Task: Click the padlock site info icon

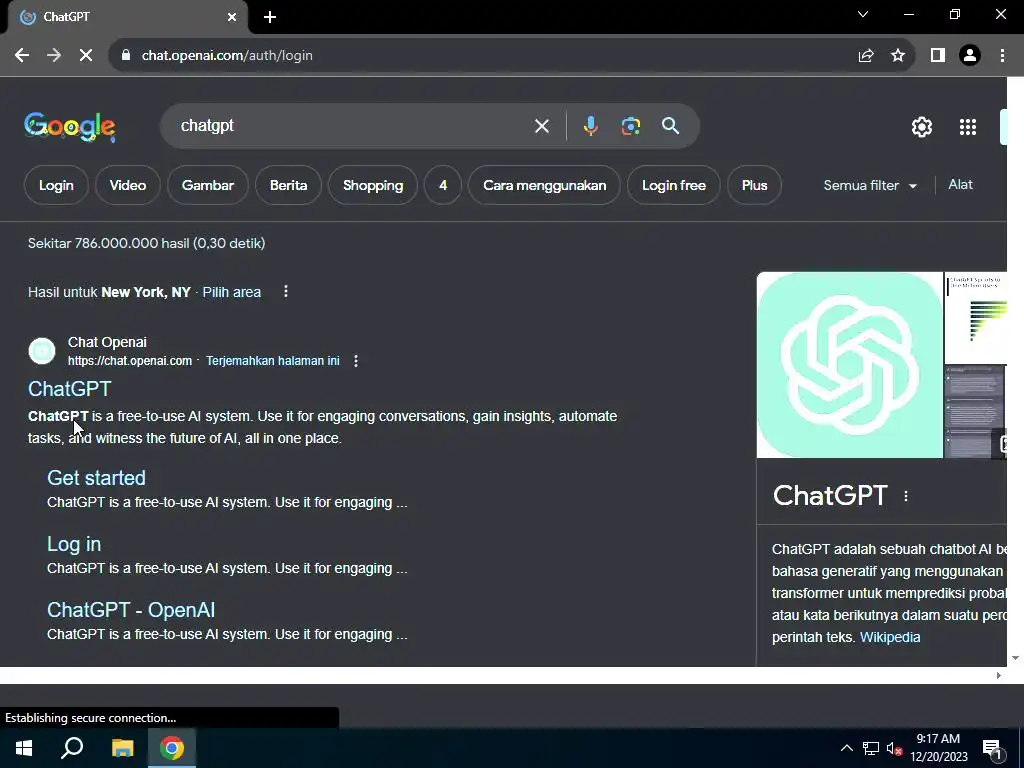Action: [x=126, y=56]
